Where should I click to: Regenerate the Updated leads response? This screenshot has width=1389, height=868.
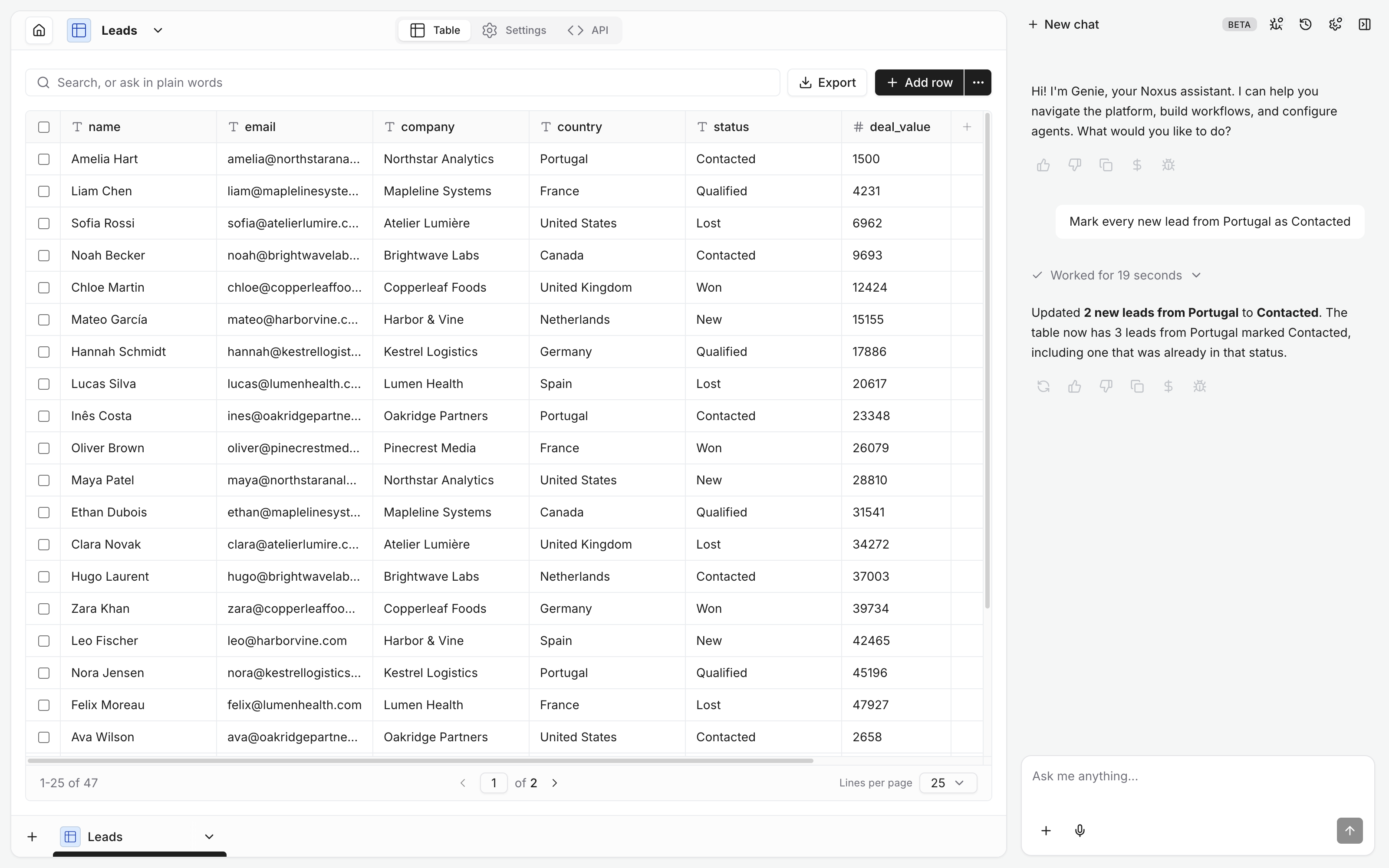point(1043,386)
